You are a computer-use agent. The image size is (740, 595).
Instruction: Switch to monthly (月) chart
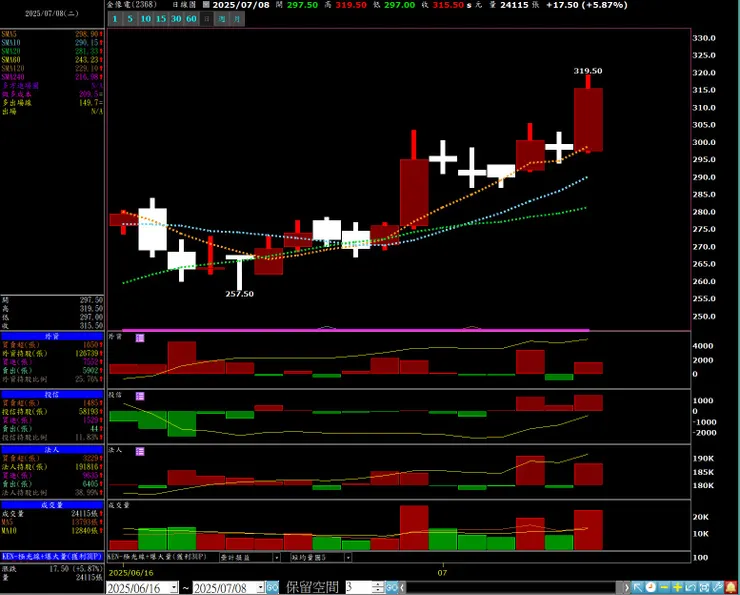click(x=237, y=19)
